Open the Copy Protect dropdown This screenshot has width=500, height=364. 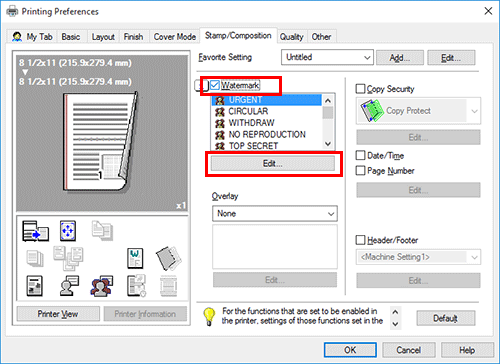[418, 111]
